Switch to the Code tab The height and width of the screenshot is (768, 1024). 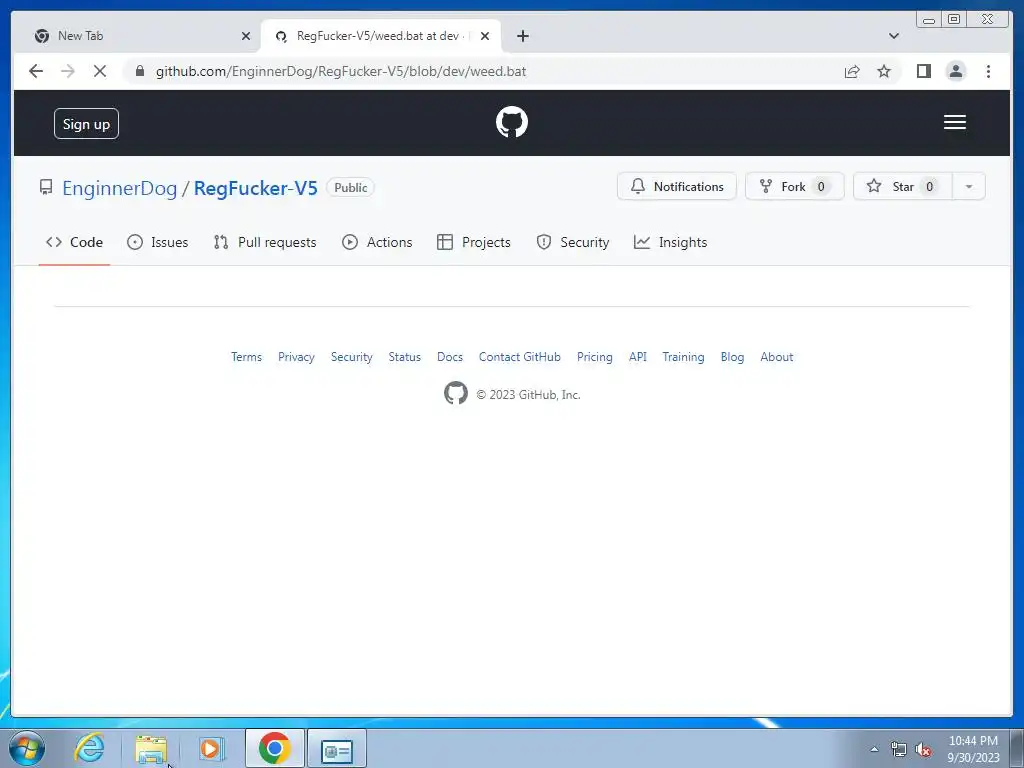click(74, 242)
